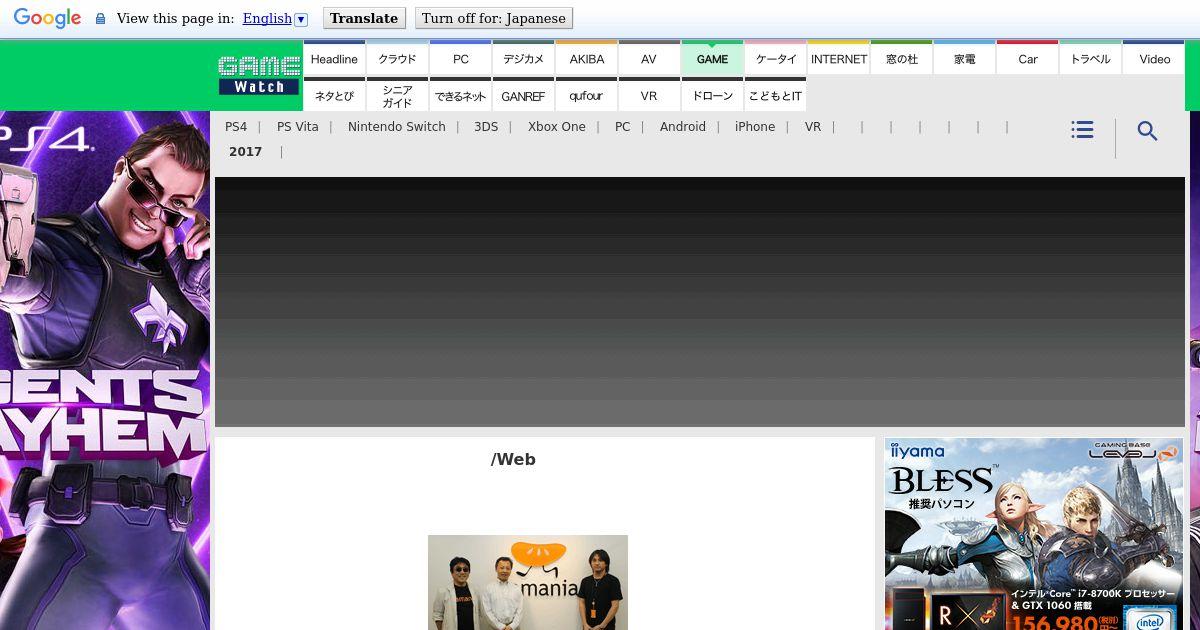Click the blue padlock icon
Viewport: 1200px width, 630px height.
tap(100, 19)
